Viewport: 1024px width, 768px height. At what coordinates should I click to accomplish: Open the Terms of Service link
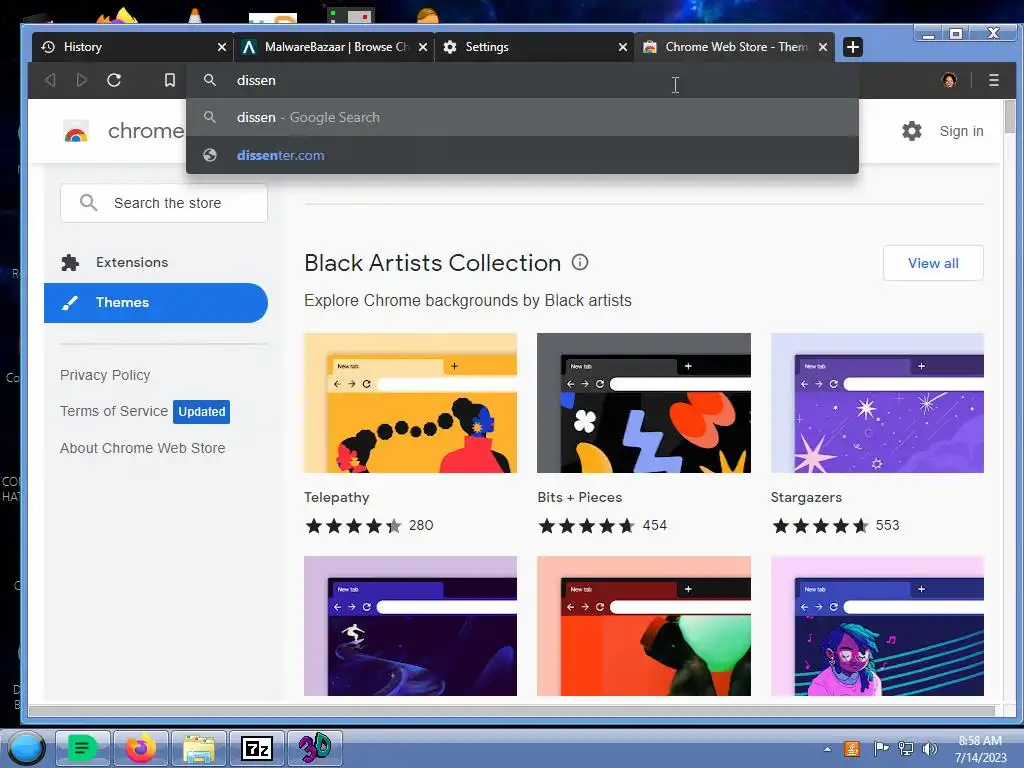click(114, 411)
